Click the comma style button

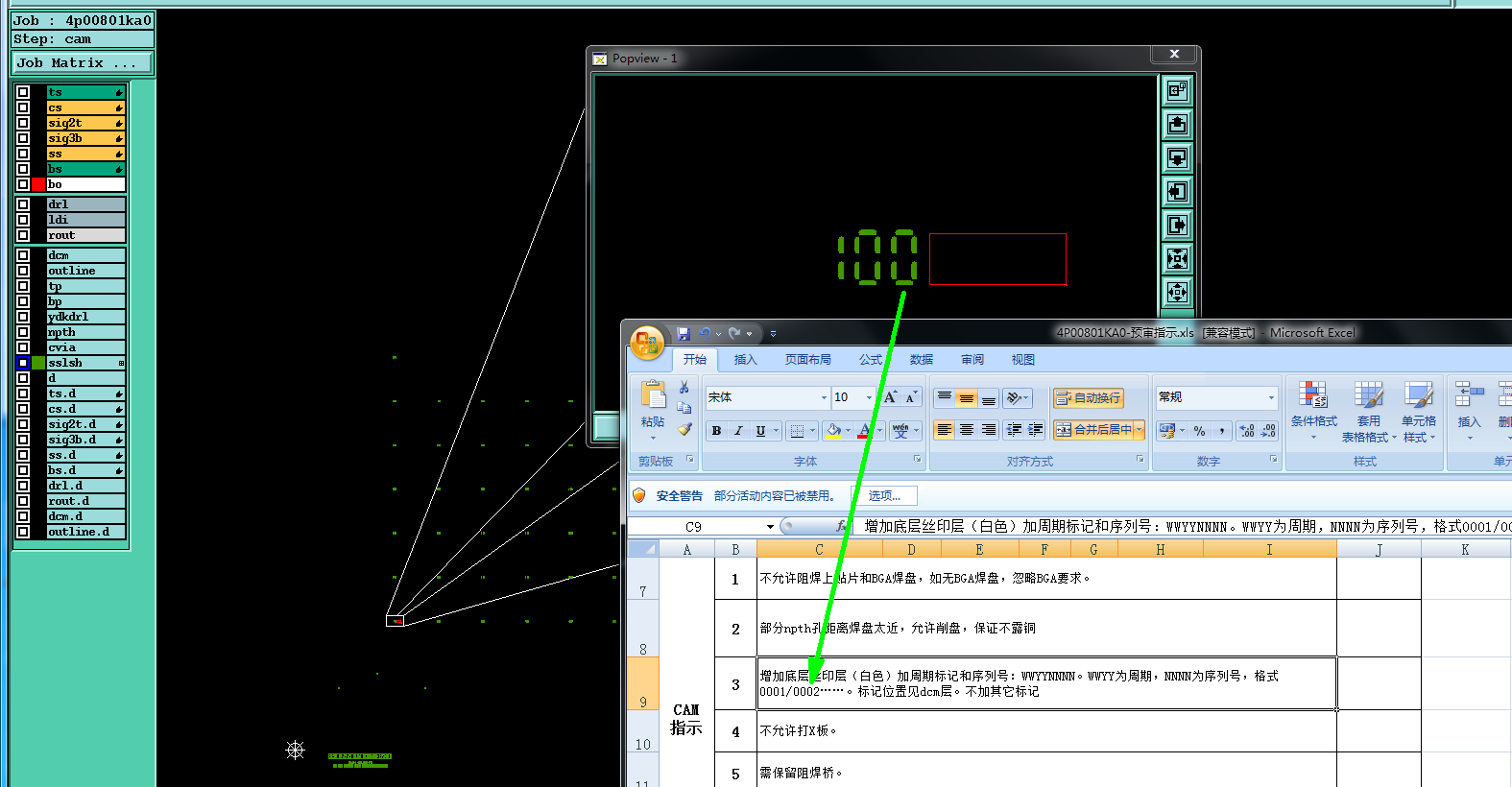tap(1222, 431)
